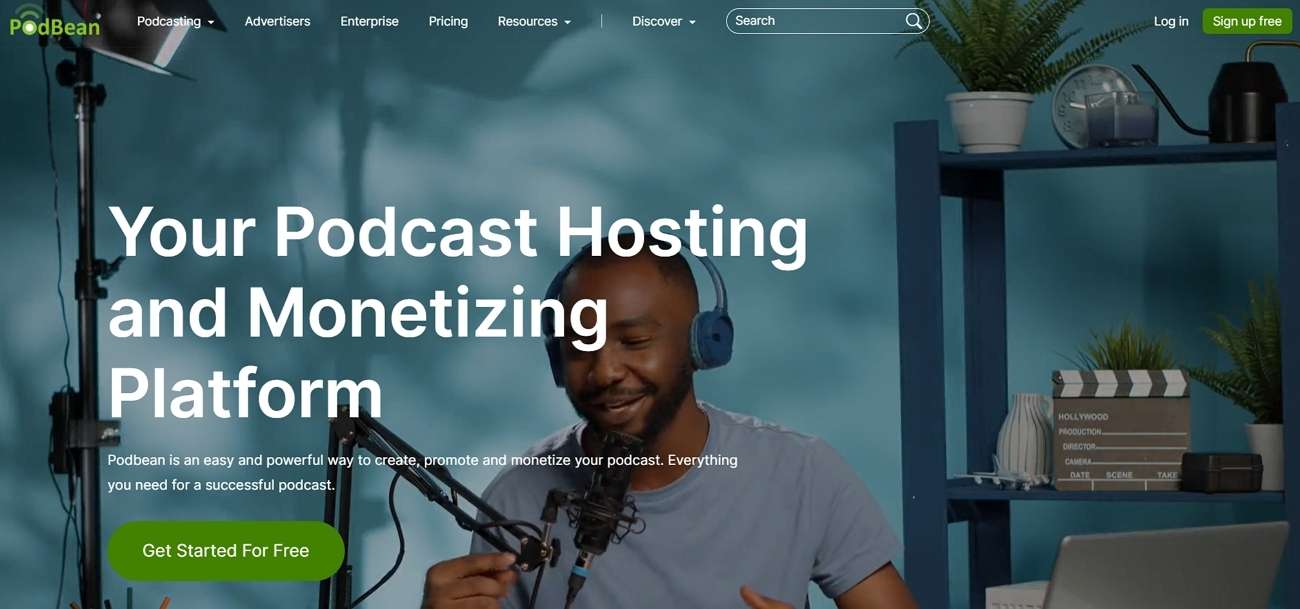Click Get Started For Free button
This screenshot has width=1300, height=609.
226,551
